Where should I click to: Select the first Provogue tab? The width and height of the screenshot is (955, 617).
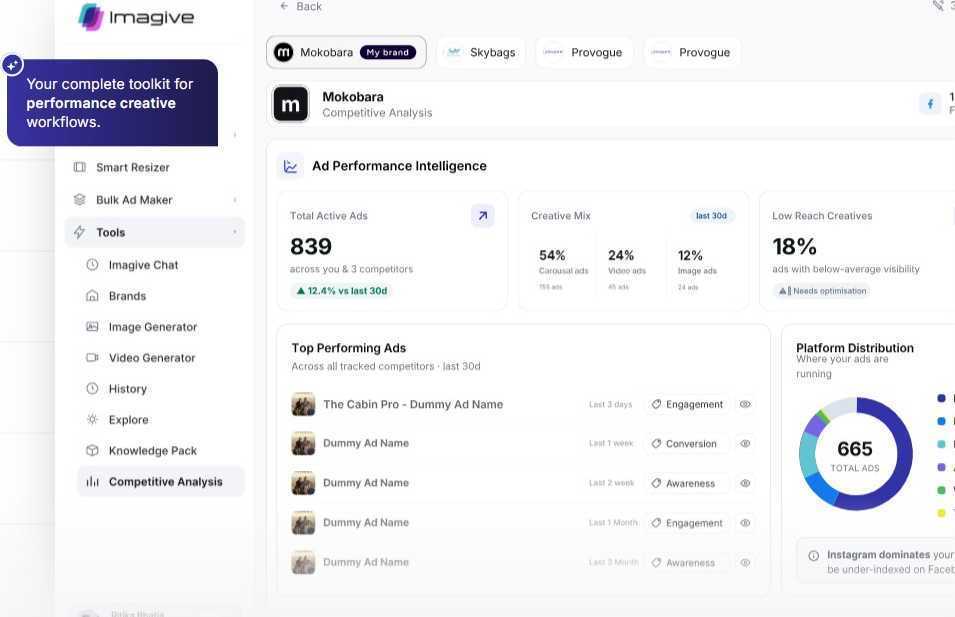coord(583,52)
